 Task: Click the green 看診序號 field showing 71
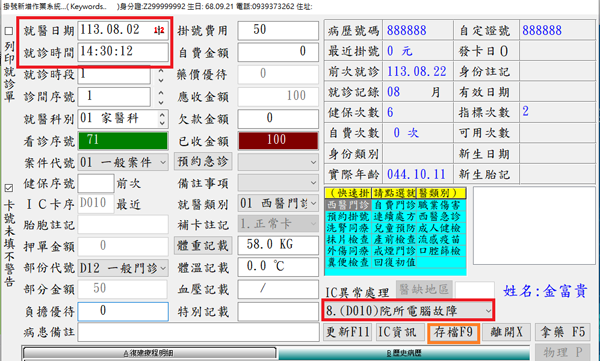[123, 140]
